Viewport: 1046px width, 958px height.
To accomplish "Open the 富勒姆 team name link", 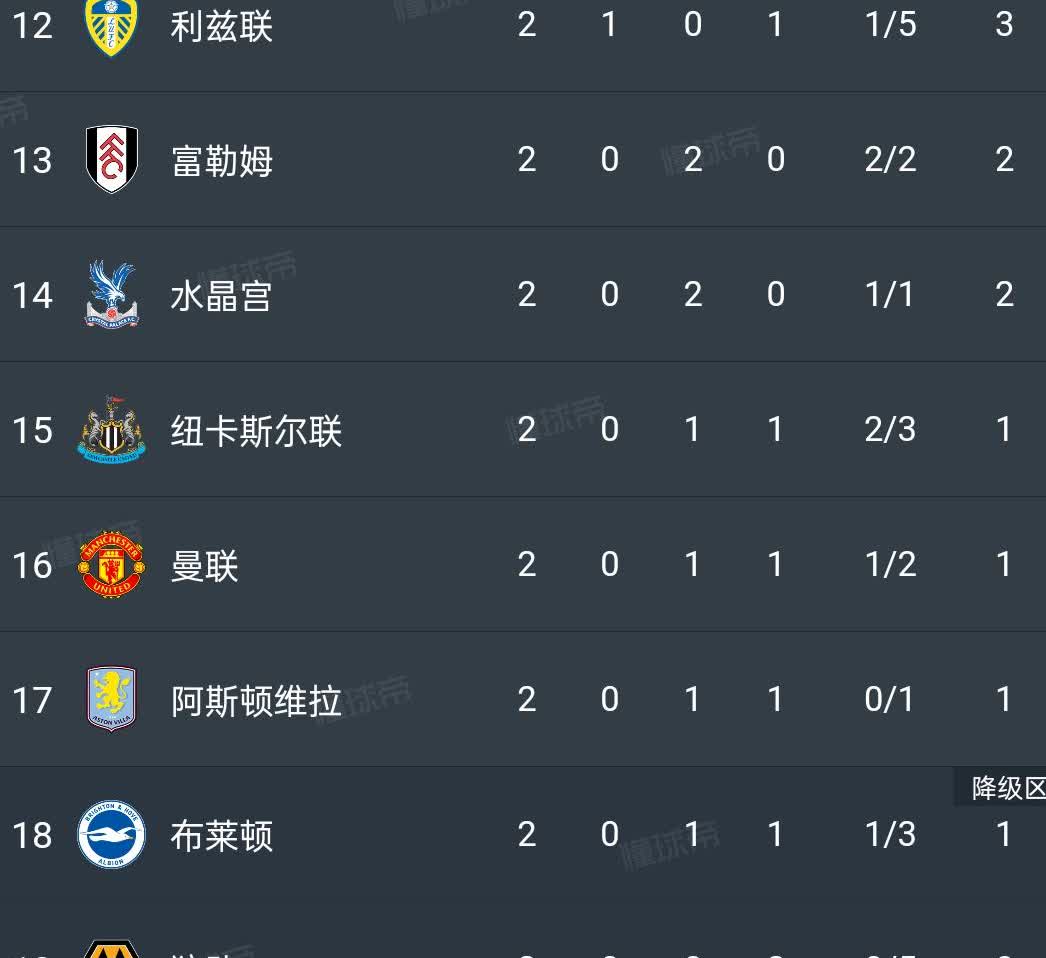I will (x=221, y=161).
